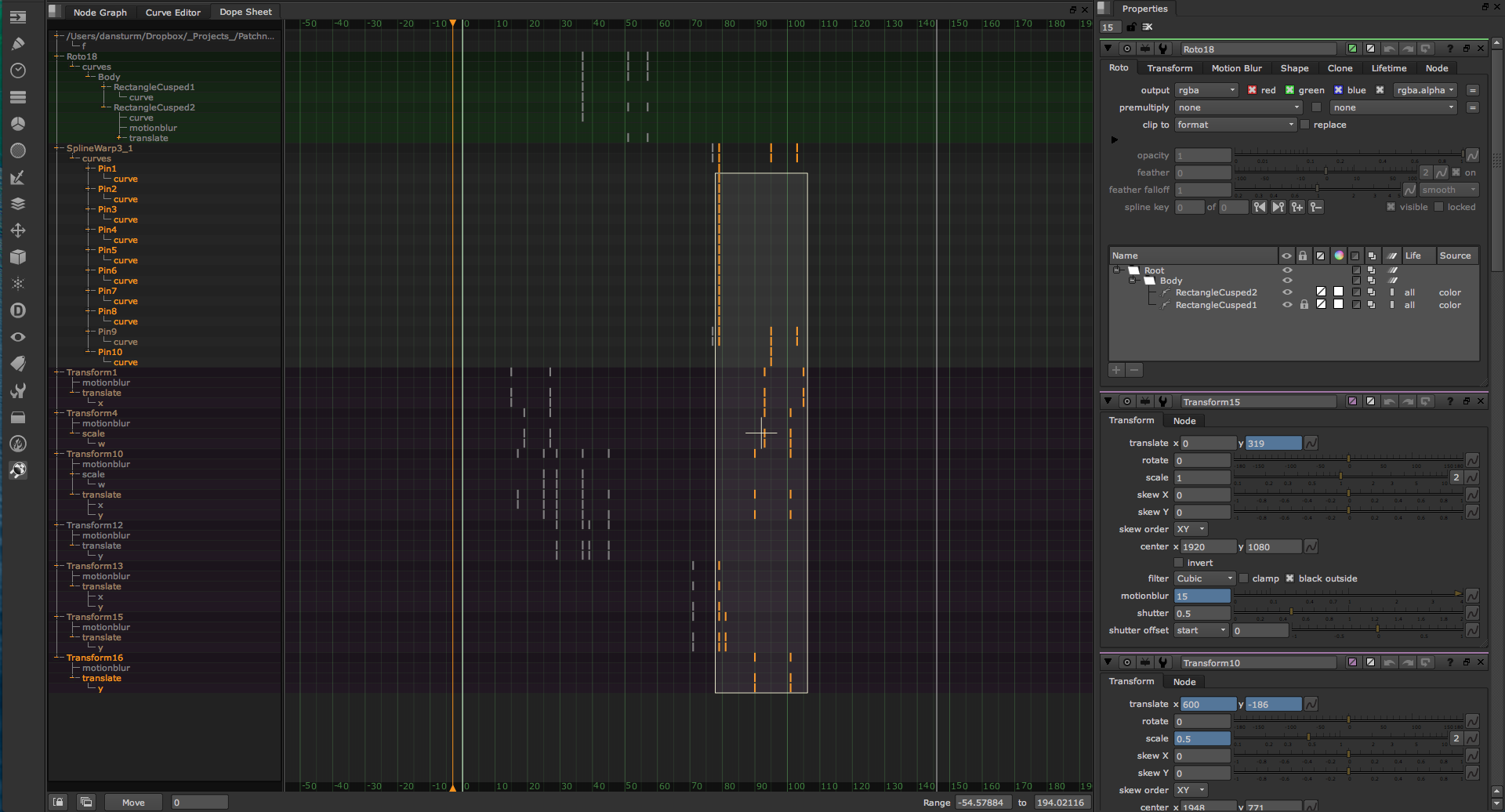Open the output rgba dropdown

point(1206,90)
